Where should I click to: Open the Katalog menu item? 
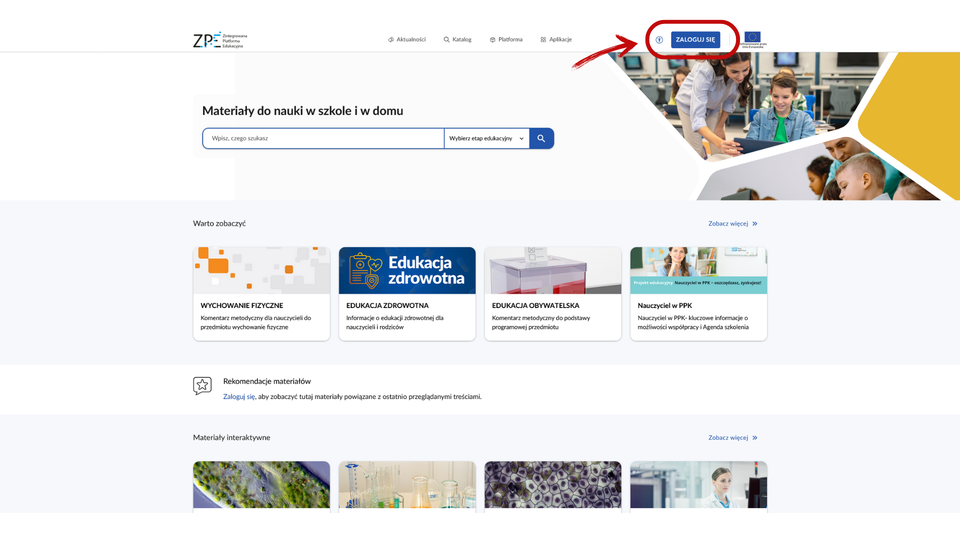457,40
